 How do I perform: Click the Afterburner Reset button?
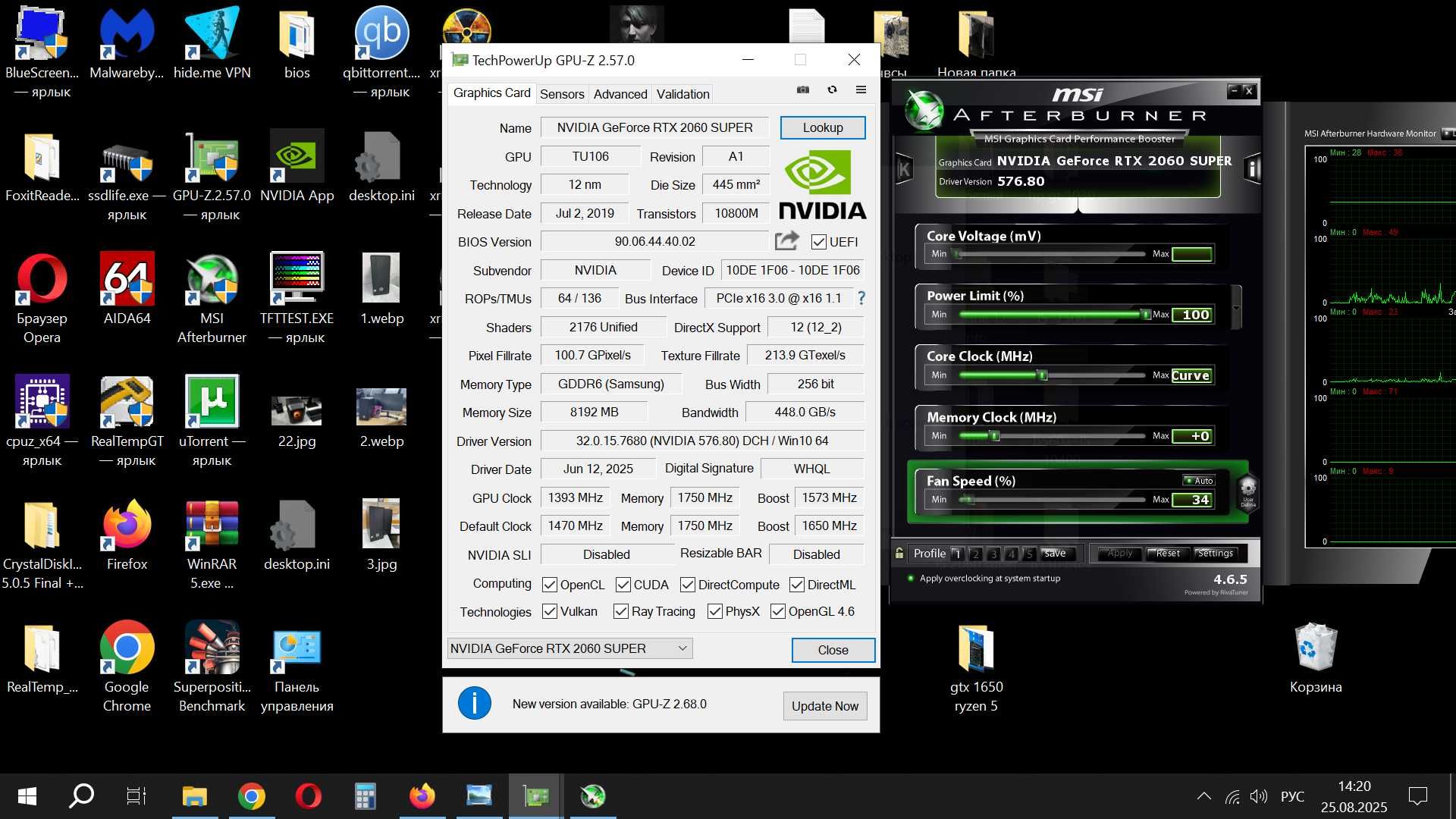(1168, 554)
